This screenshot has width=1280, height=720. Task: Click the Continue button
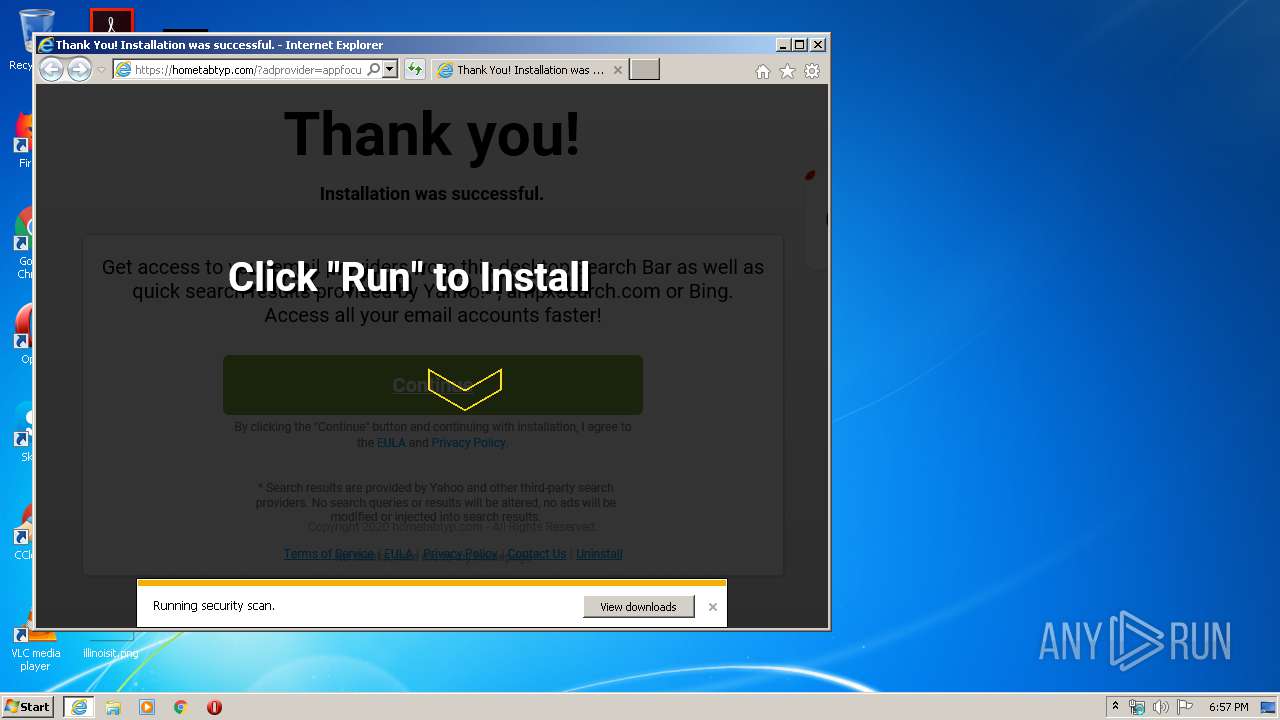tap(433, 385)
